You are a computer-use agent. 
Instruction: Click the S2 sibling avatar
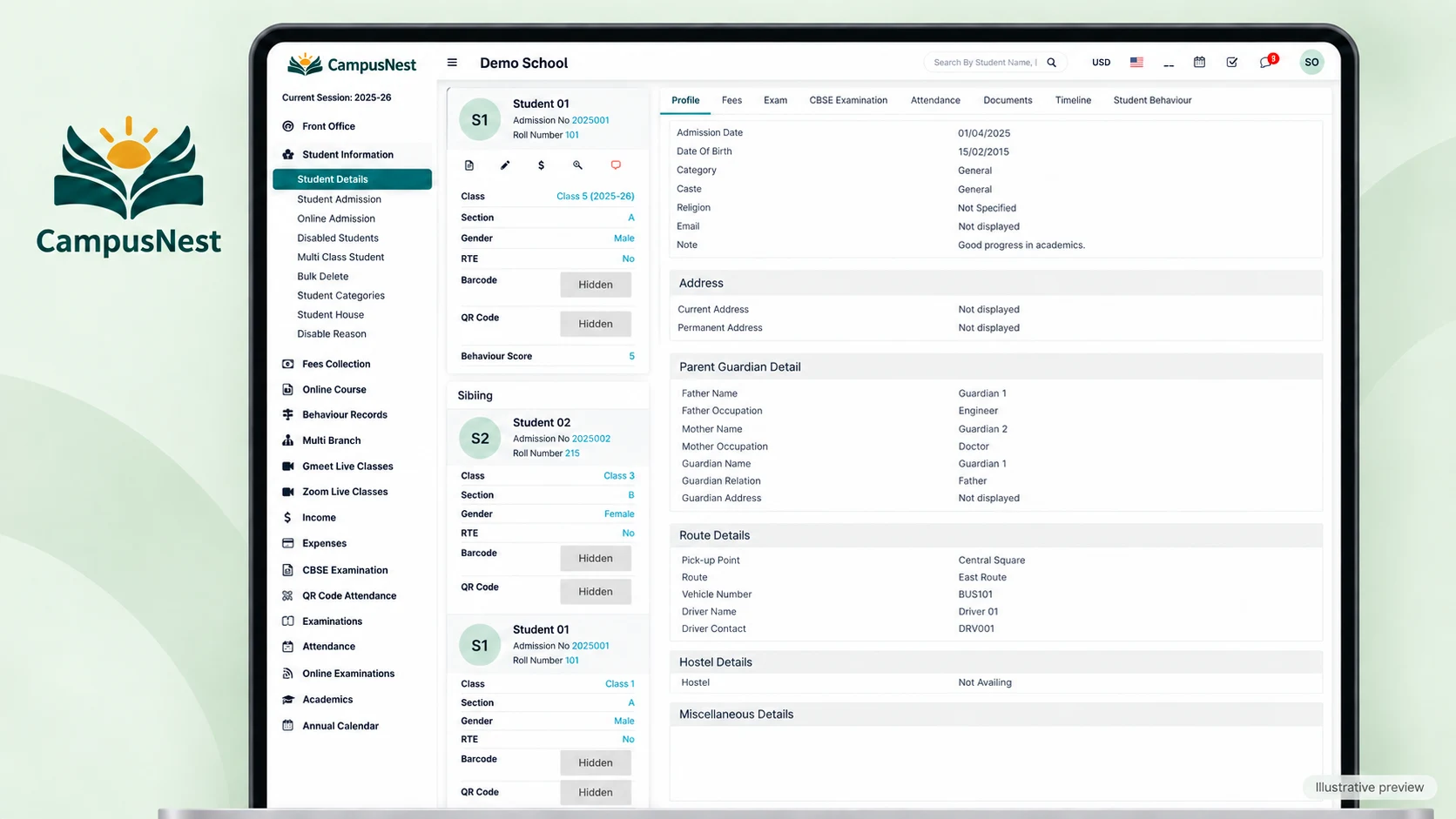click(480, 439)
